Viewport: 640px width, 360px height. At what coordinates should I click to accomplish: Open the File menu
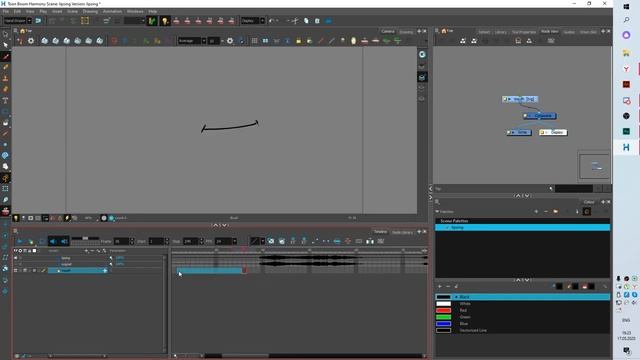click(x=6, y=11)
